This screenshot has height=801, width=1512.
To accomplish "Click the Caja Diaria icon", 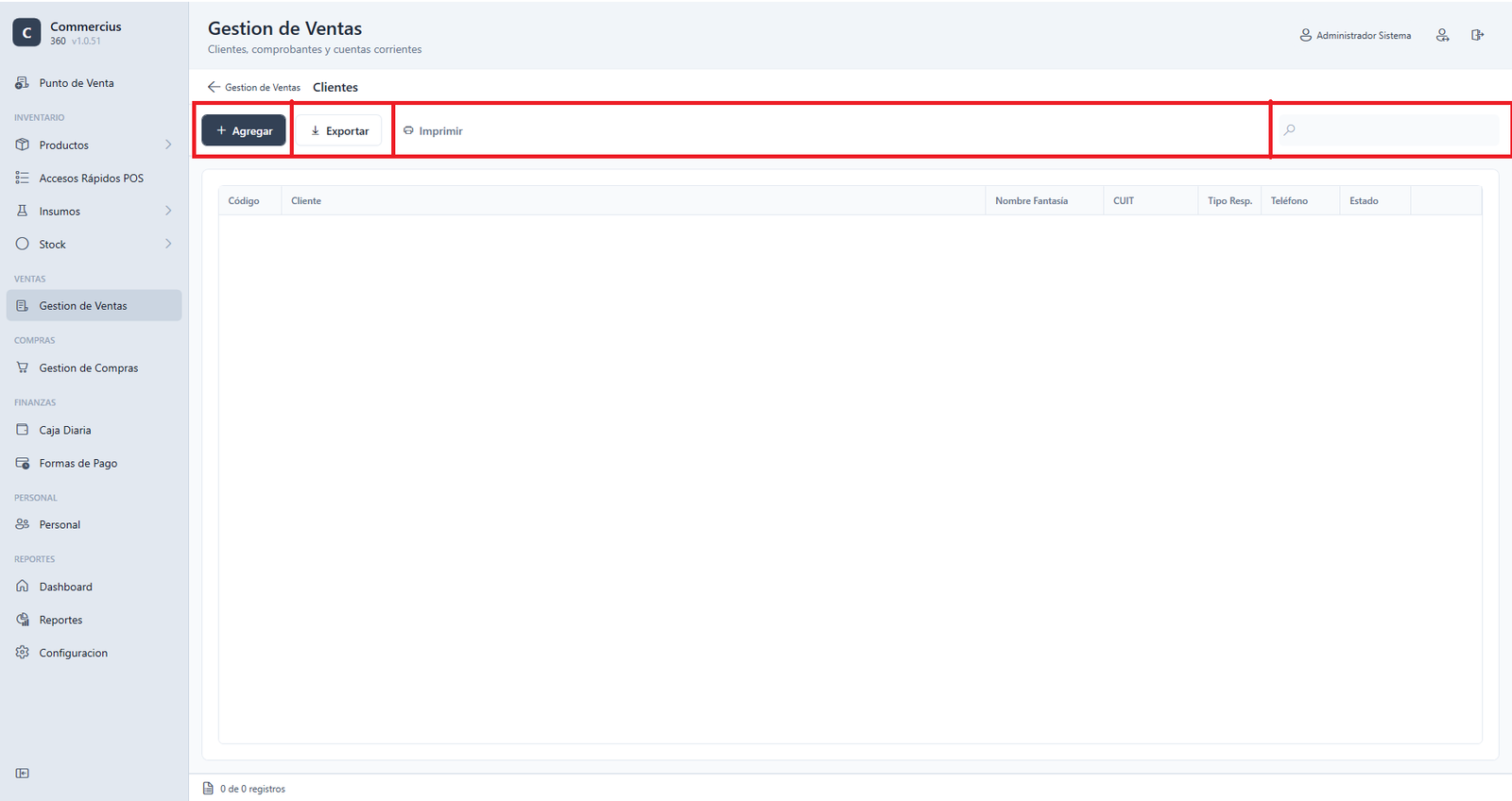I will click(23, 430).
